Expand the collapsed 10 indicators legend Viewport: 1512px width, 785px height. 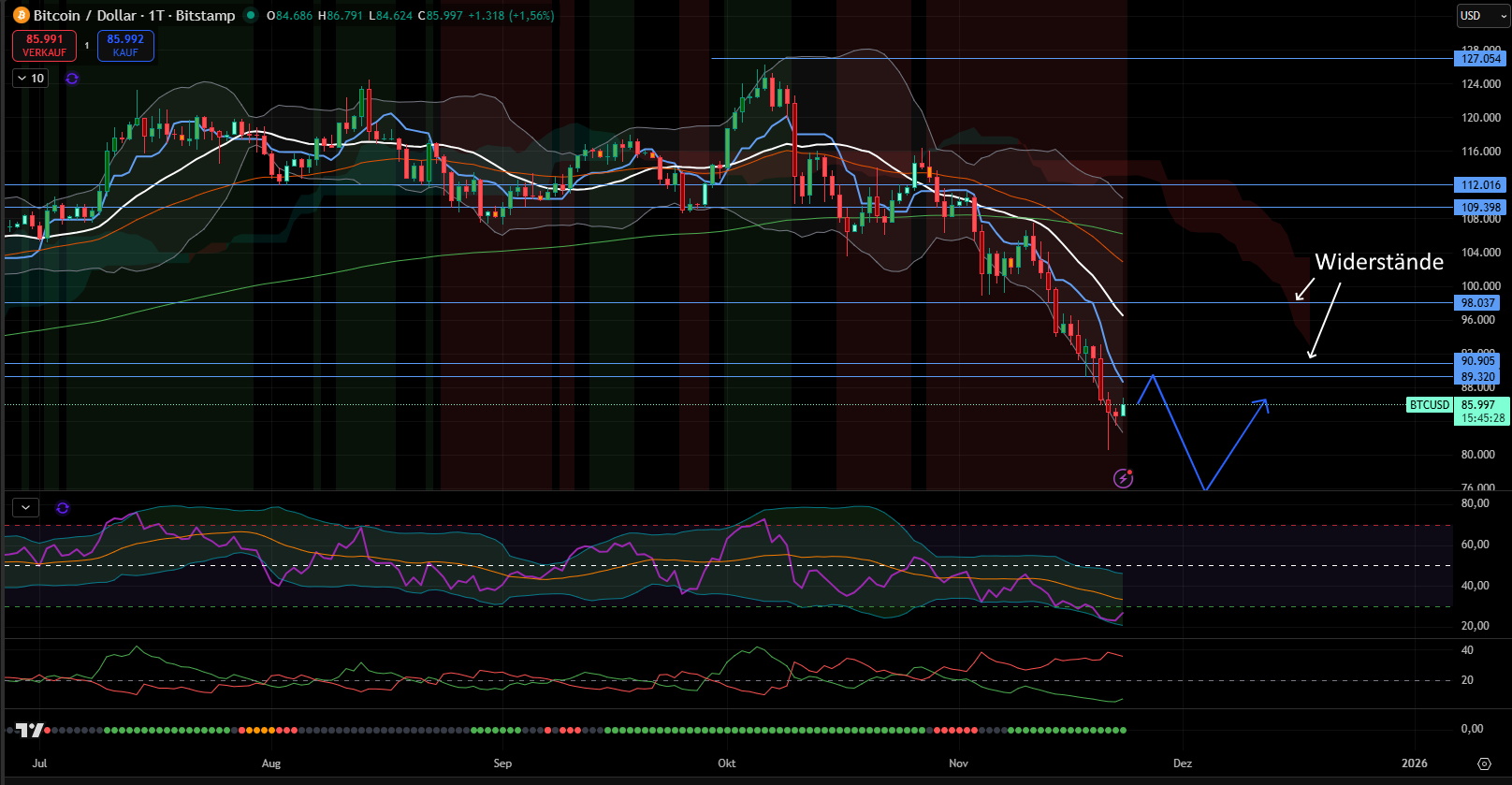[x=31, y=79]
